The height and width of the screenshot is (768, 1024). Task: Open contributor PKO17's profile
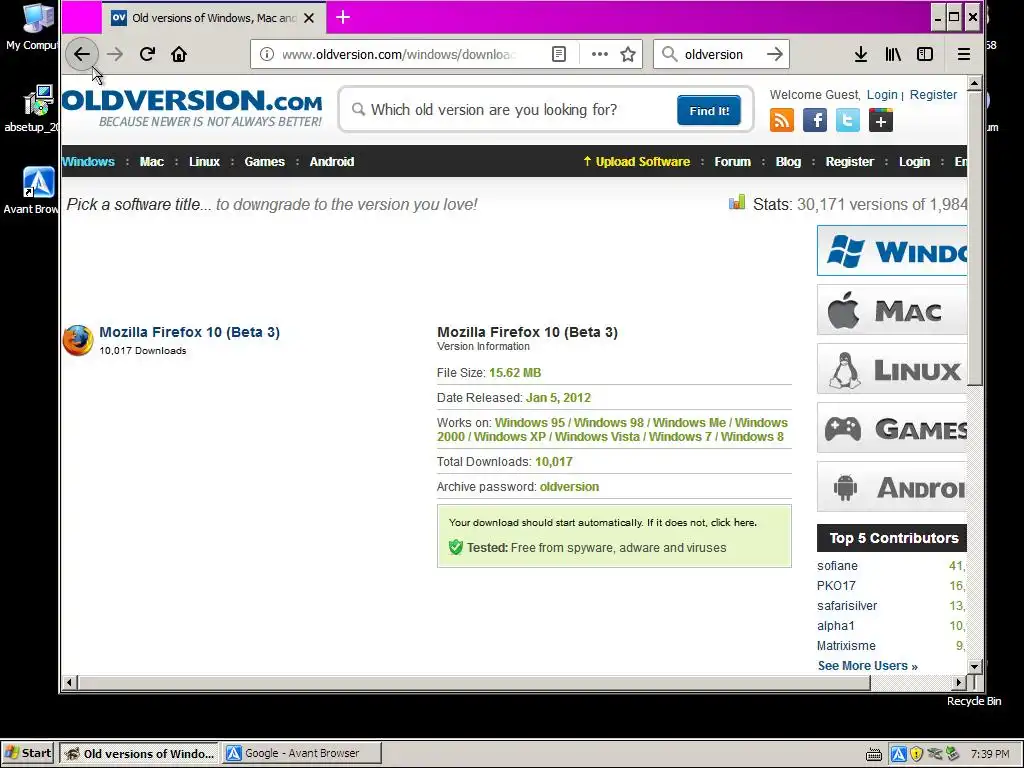tap(836, 586)
